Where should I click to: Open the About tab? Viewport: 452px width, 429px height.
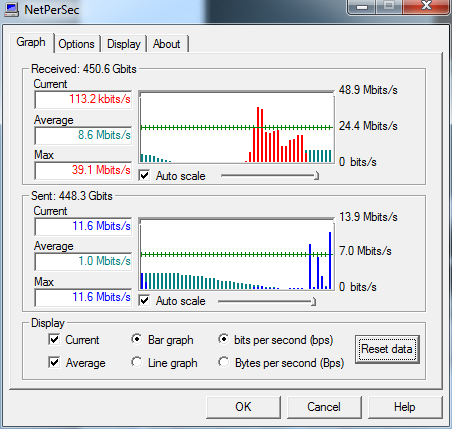point(167,44)
